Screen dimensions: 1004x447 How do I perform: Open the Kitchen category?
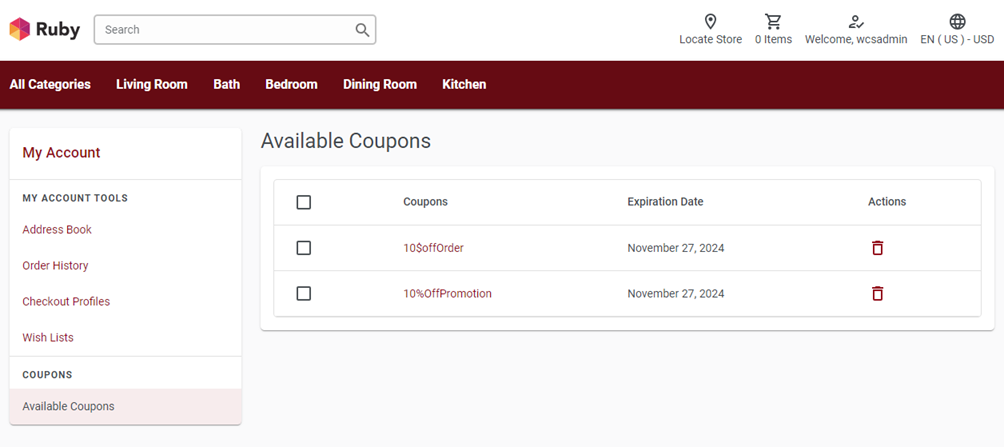point(464,85)
